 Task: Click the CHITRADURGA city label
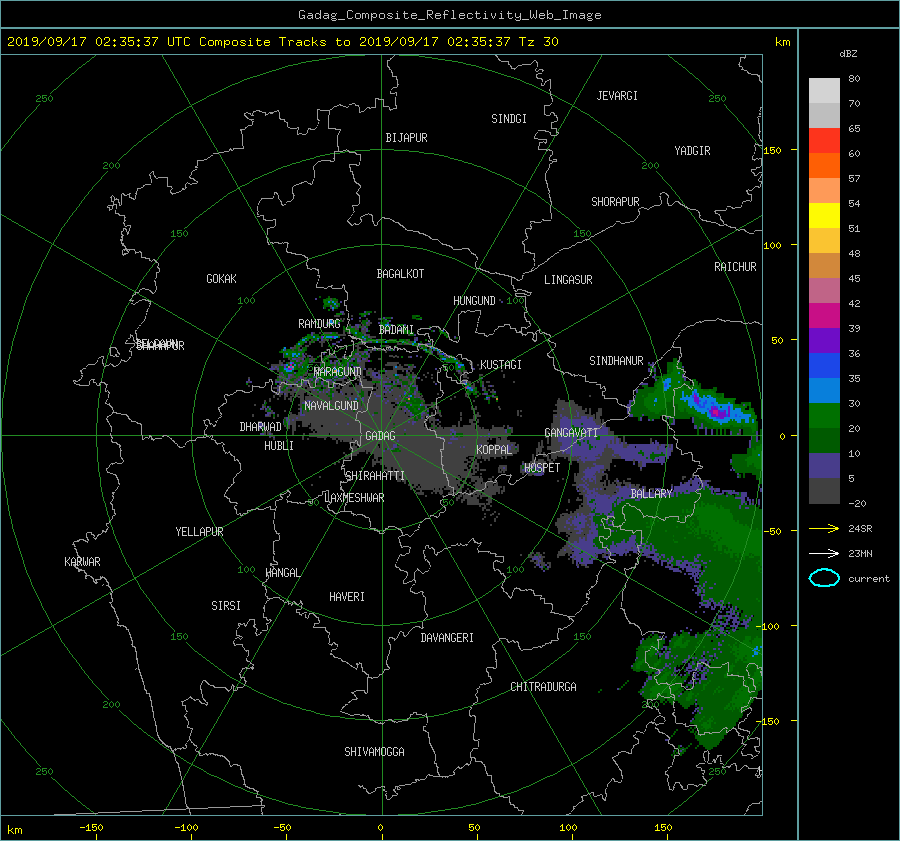tap(544, 687)
